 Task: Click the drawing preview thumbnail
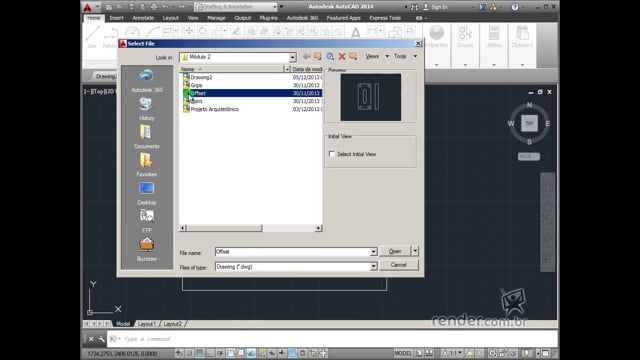click(x=371, y=97)
